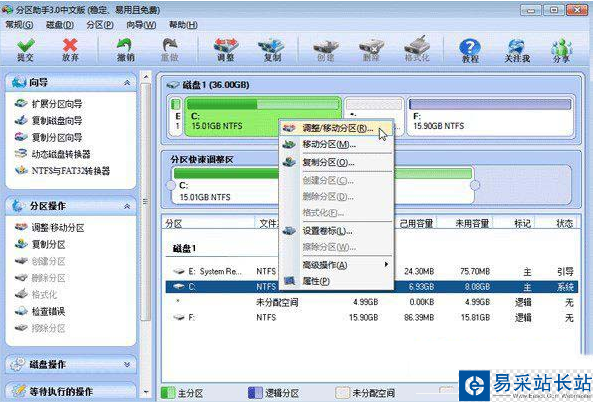
Task: Click the right resize handle of C: partition
Action: pos(475,185)
